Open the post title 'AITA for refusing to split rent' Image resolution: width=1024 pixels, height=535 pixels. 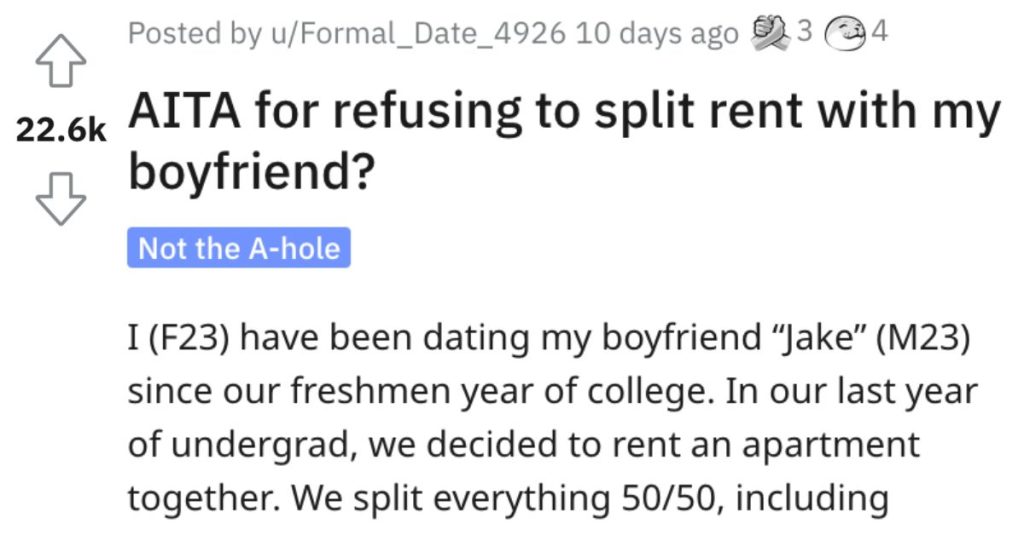564,140
